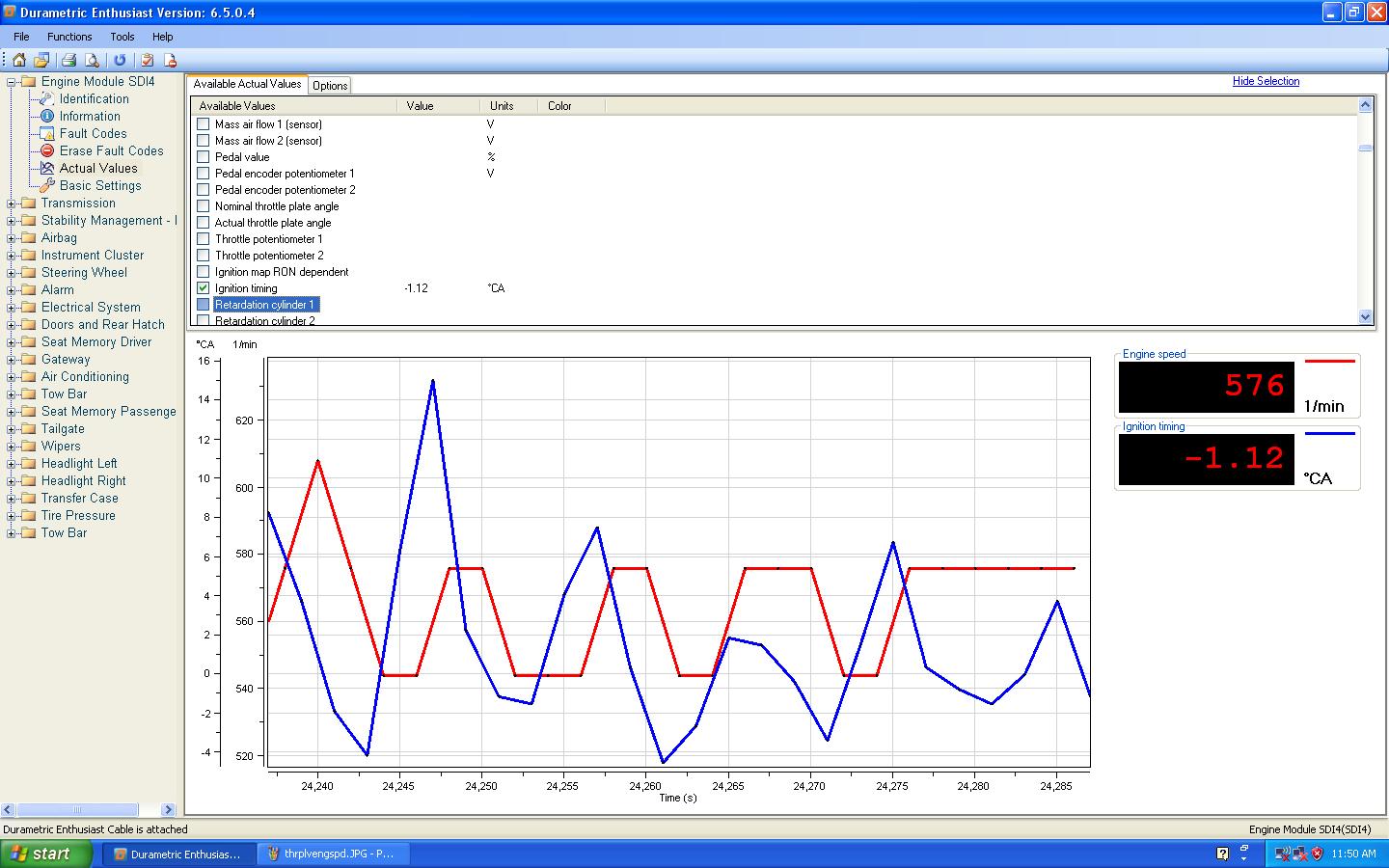Viewport: 1389px width, 868px height.
Task: Collapse the Engine Module SDI4 tree node
Action: [x=12, y=82]
